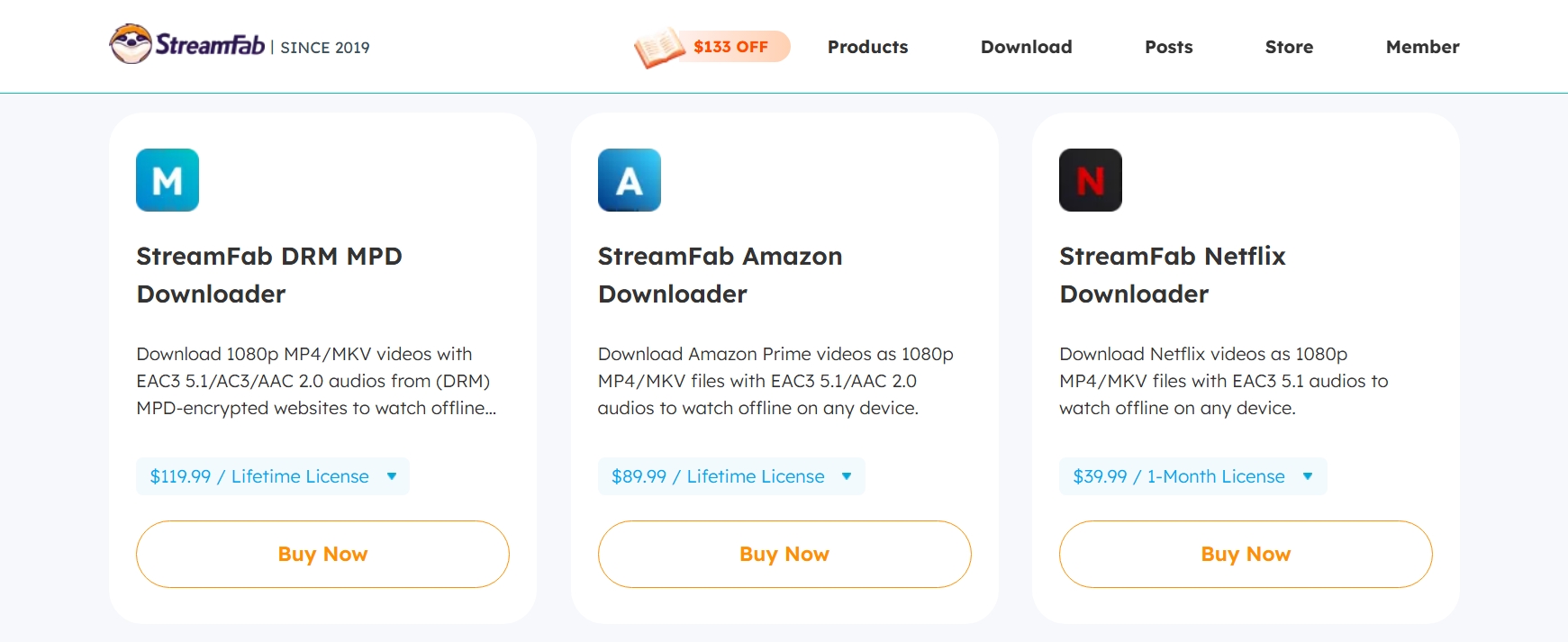Expand the $119.99 Lifetime License dropdown
1568x642 pixels.
tap(272, 476)
